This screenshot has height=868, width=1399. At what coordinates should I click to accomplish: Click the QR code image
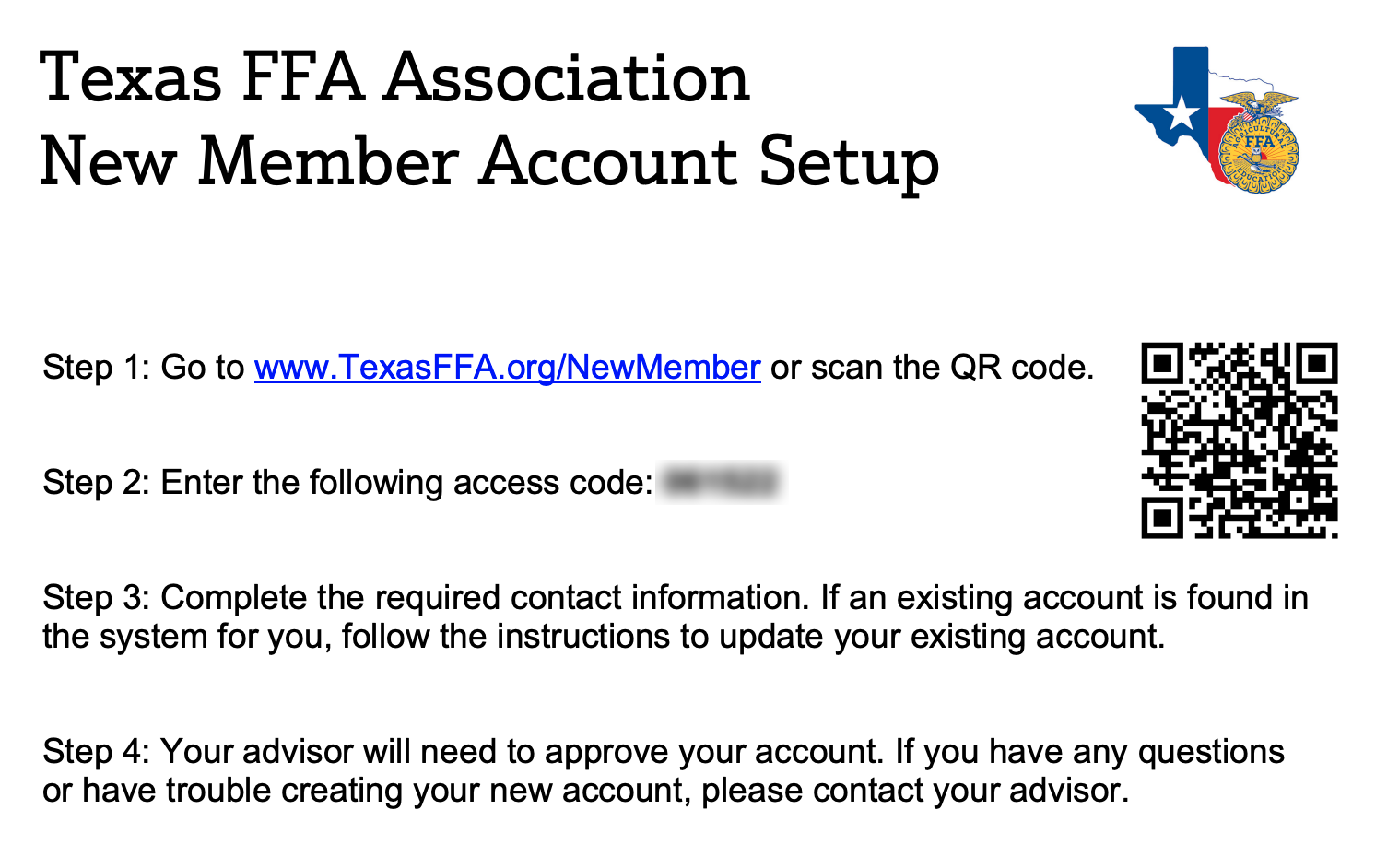(x=1239, y=440)
